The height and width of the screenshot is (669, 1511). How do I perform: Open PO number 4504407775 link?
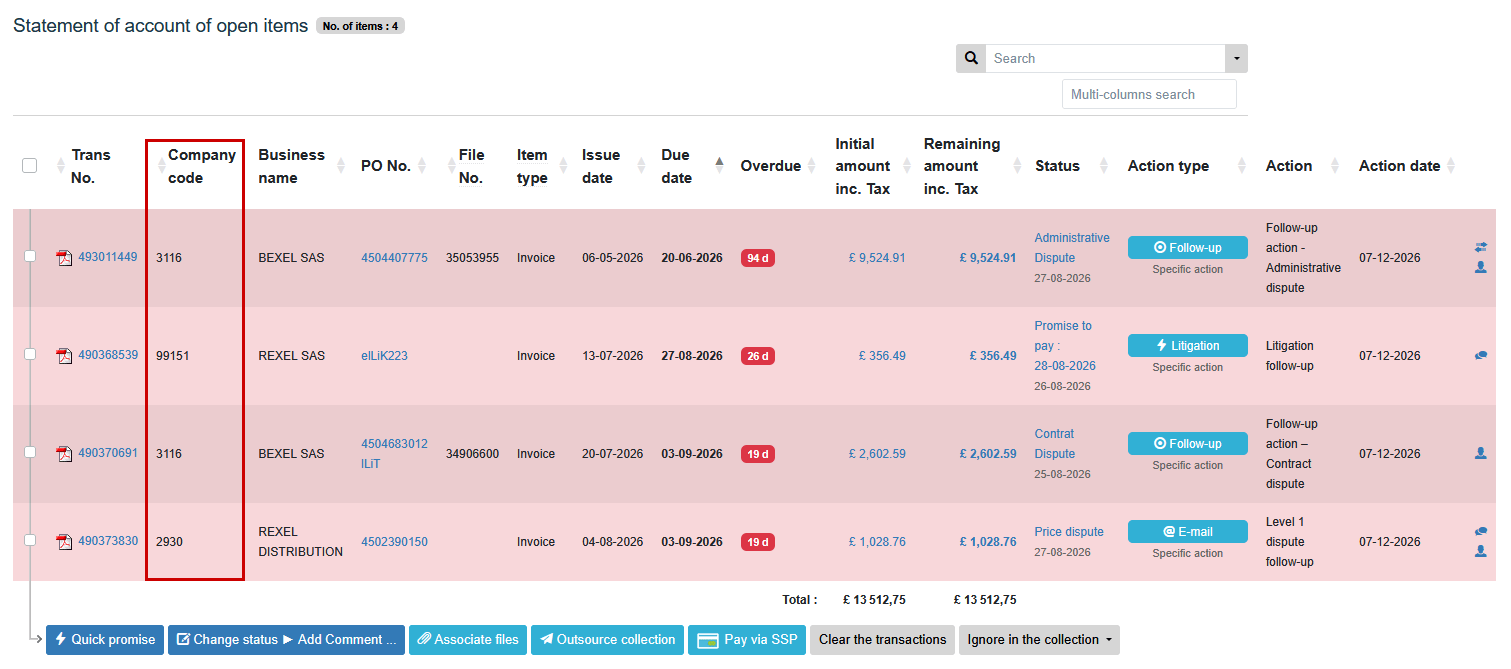tap(394, 258)
